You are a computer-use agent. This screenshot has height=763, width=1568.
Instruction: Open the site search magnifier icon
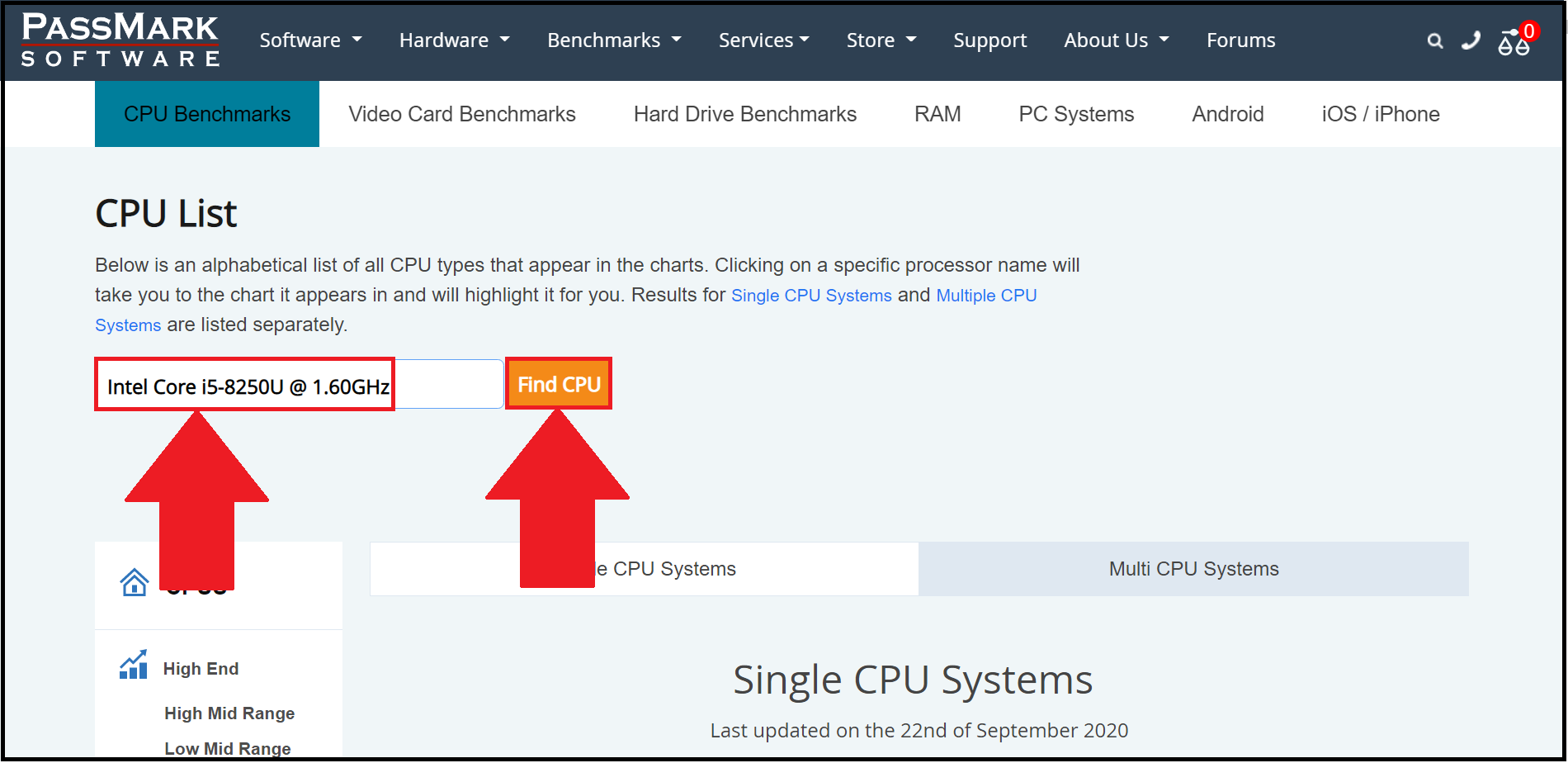[x=1435, y=40]
